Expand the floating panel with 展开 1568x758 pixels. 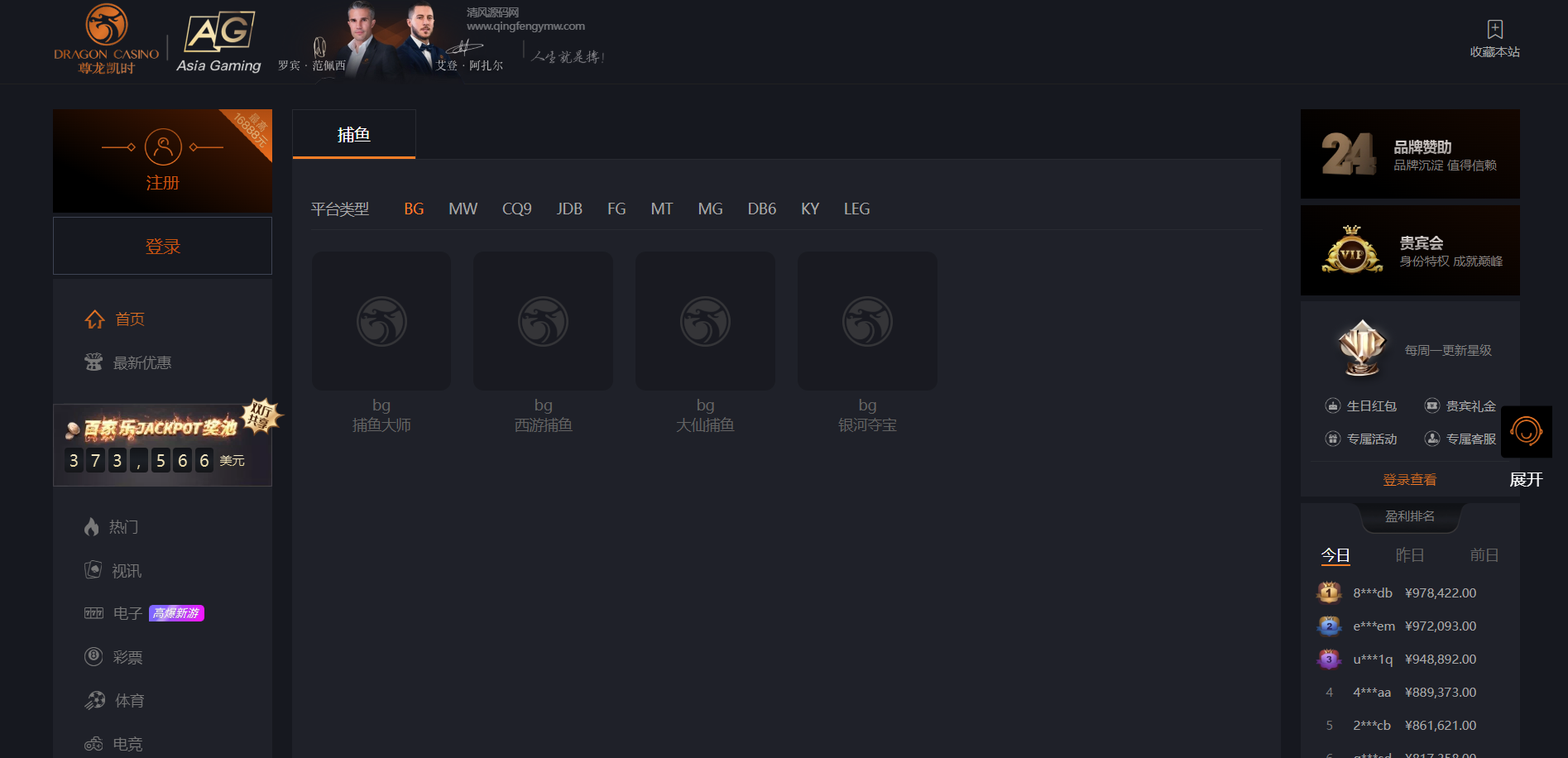[x=1526, y=480]
